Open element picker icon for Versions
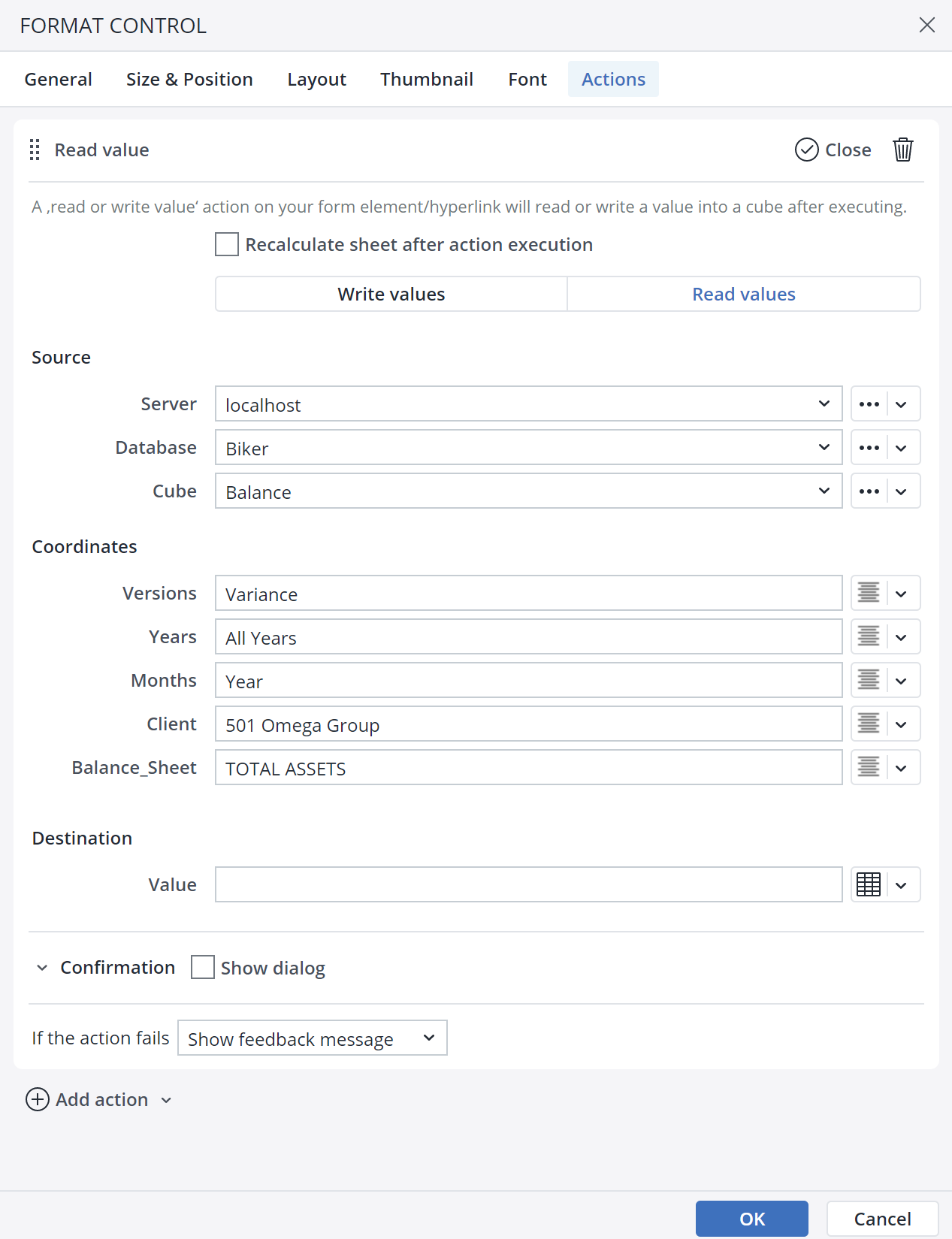 (x=869, y=594)
